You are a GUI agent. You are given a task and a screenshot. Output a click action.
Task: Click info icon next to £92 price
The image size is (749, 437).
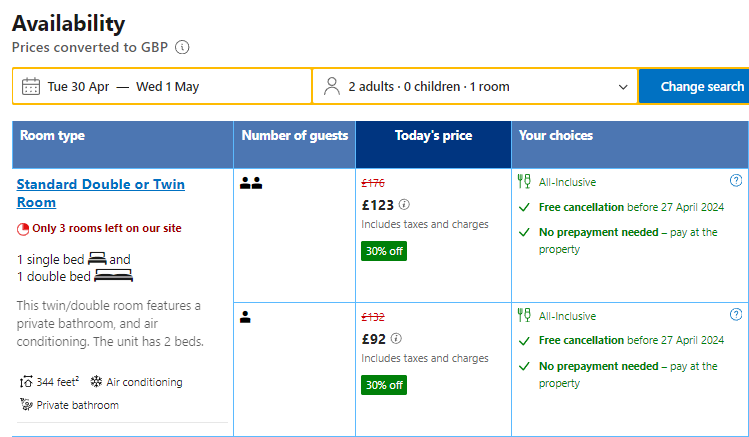396,338
